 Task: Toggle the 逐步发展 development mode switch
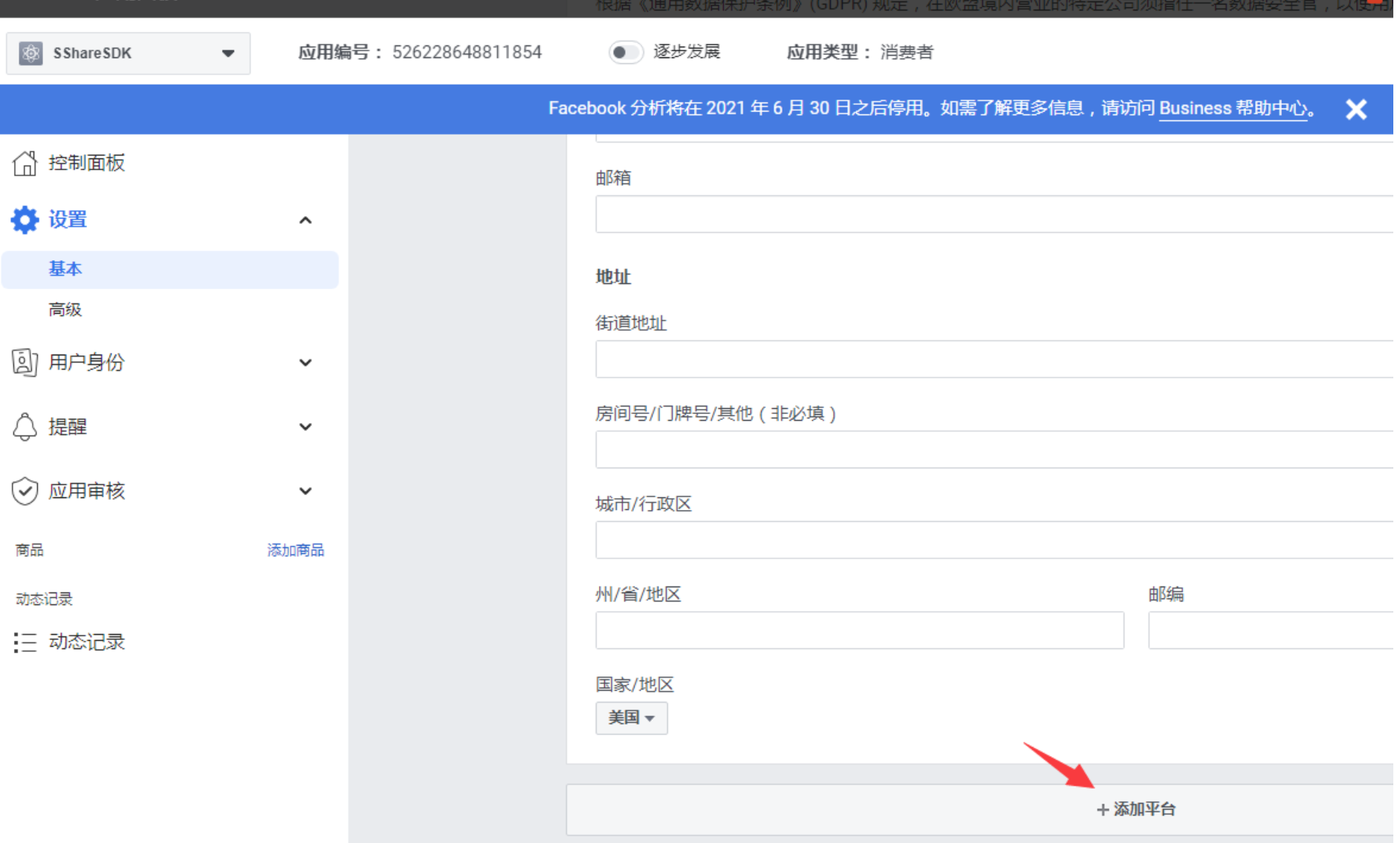click(626, 52)
